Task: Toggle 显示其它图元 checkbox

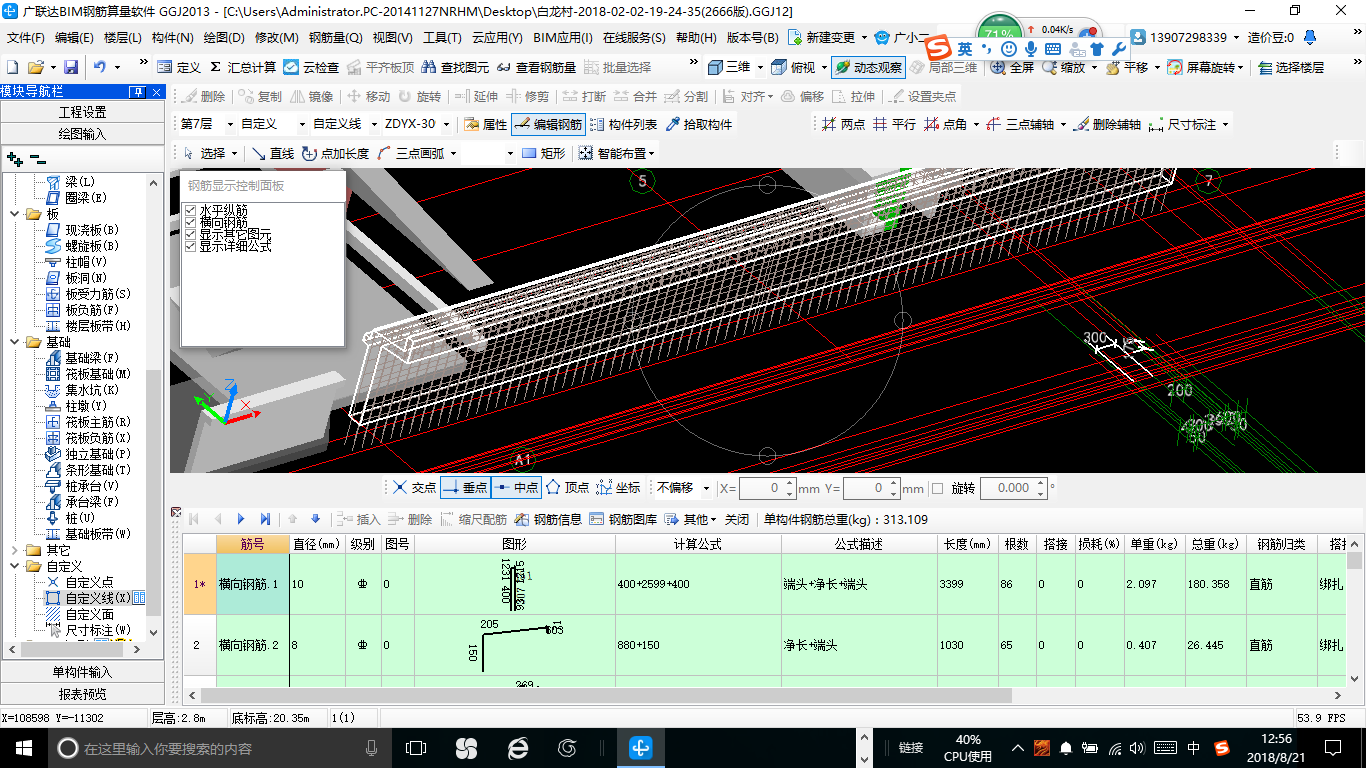Action: [x=190, y=234]
